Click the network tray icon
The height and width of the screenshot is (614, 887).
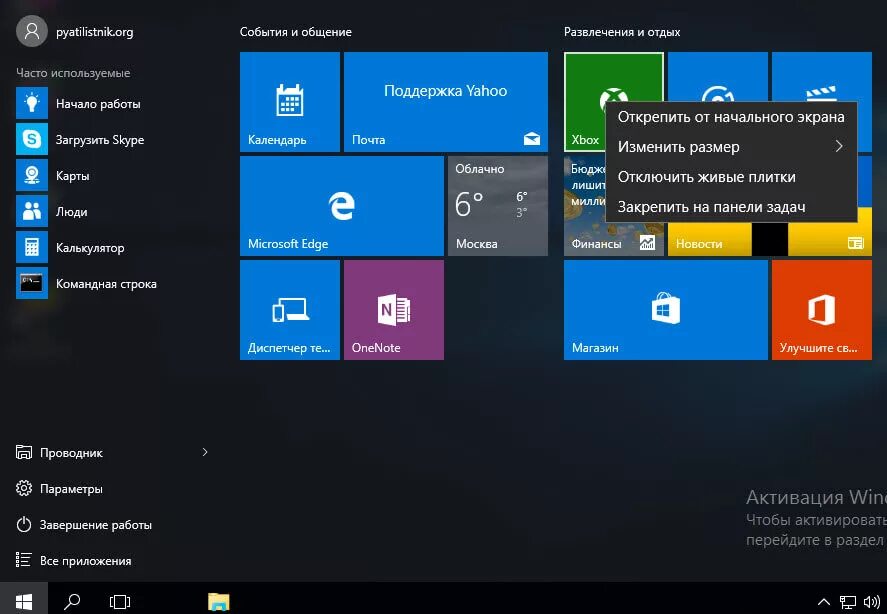pos(847,602)
